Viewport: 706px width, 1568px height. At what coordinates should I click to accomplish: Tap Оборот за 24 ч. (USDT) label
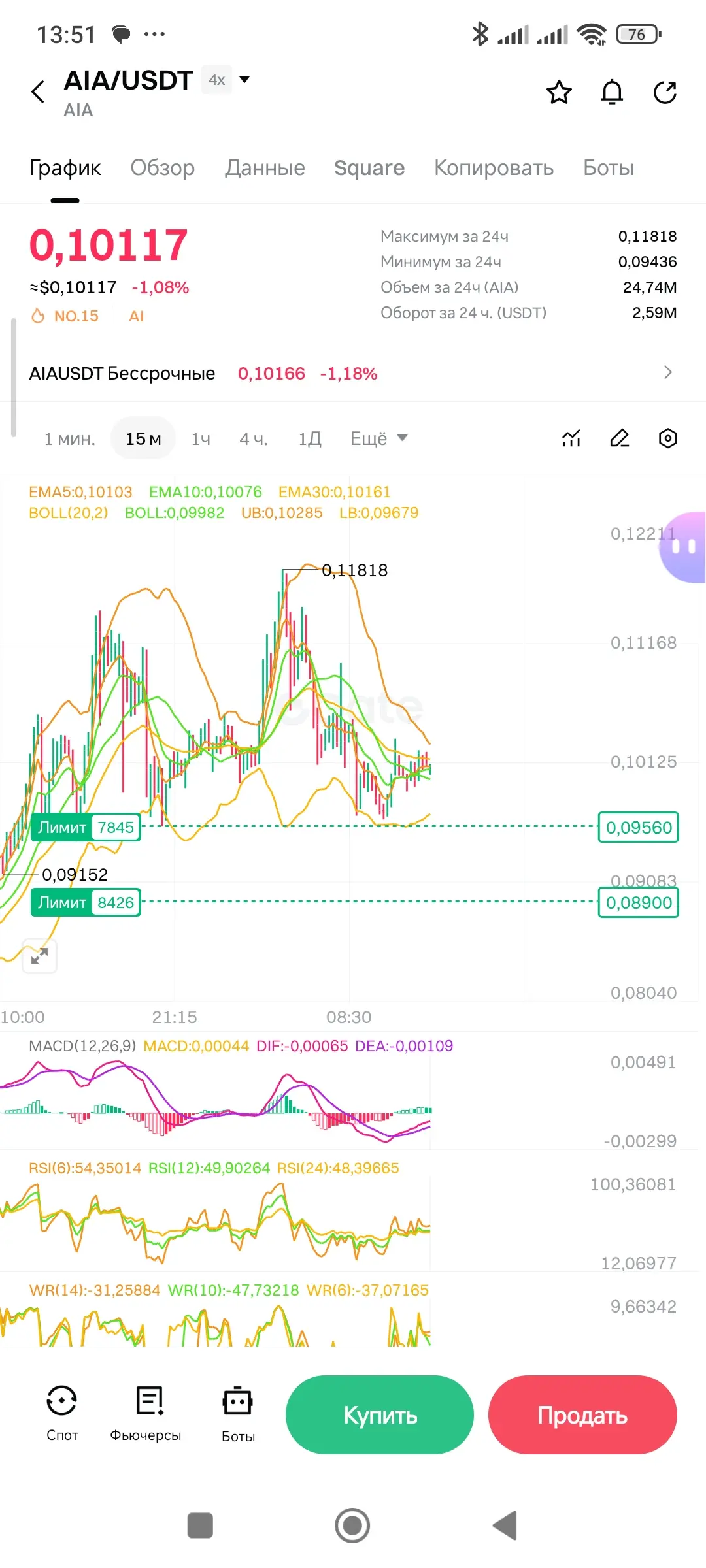point(463,313)
